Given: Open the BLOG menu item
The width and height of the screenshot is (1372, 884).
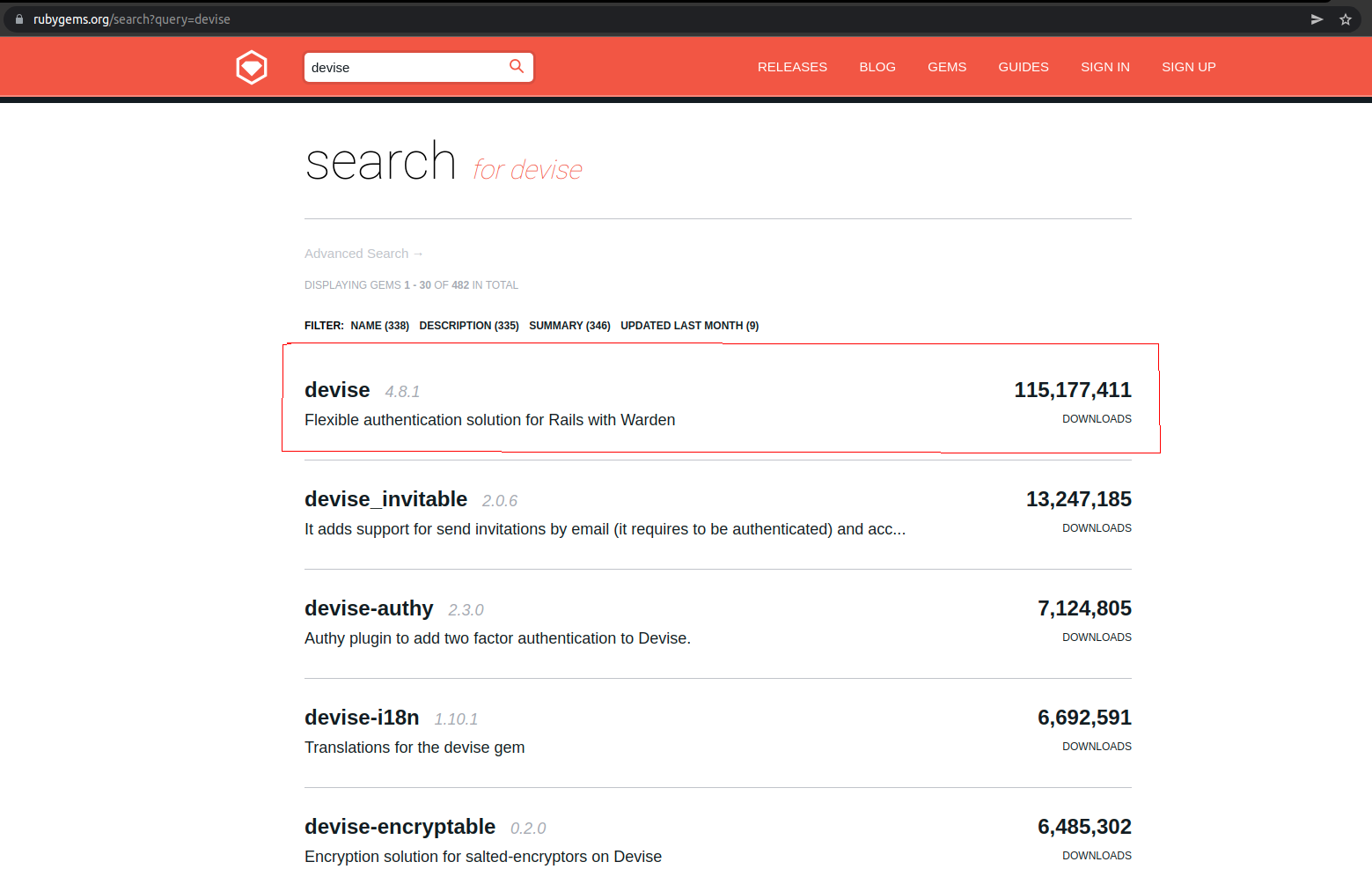Looking at the screenshot, I should click(877, 67).
